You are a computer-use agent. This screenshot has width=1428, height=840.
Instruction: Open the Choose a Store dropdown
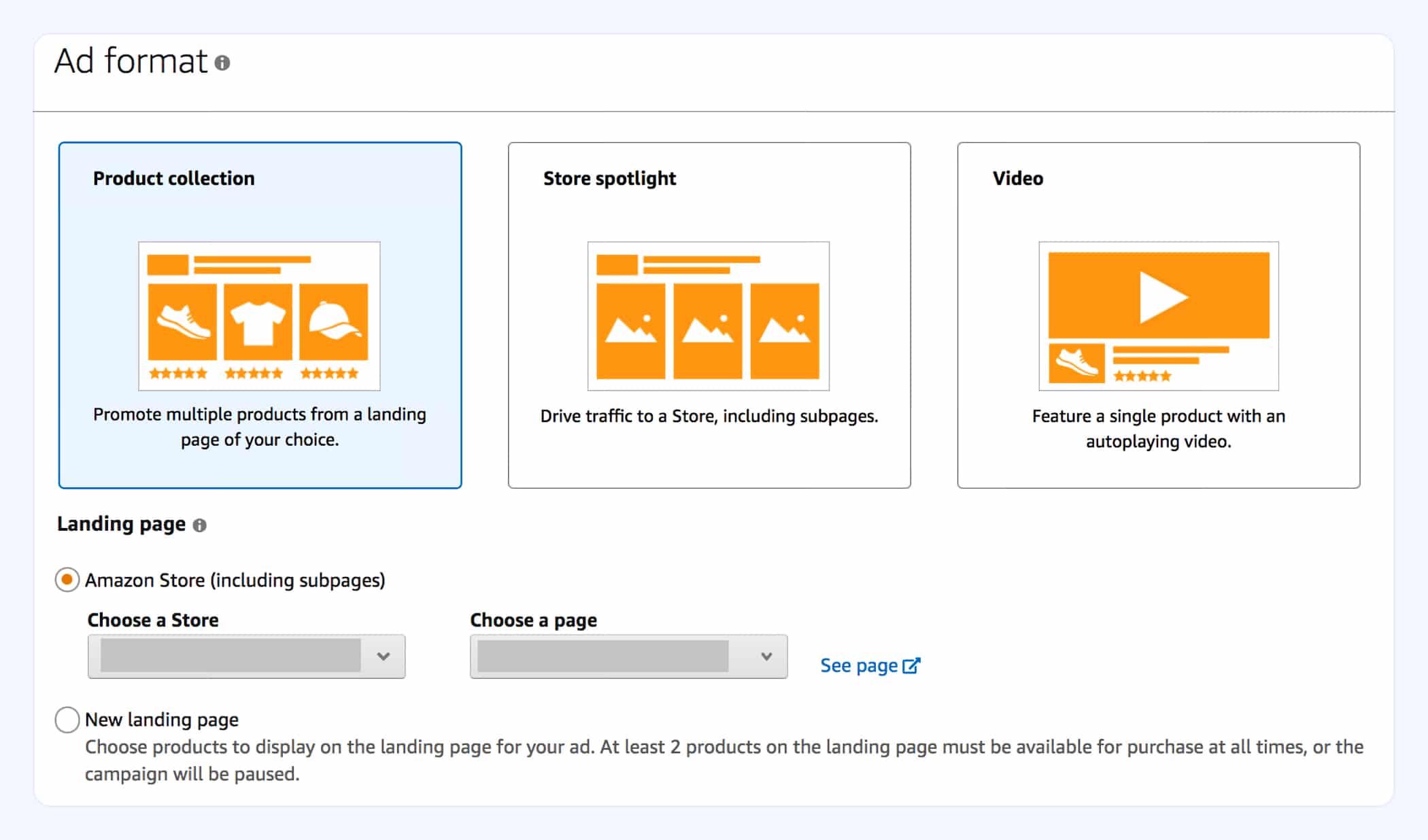click(246, 657)
